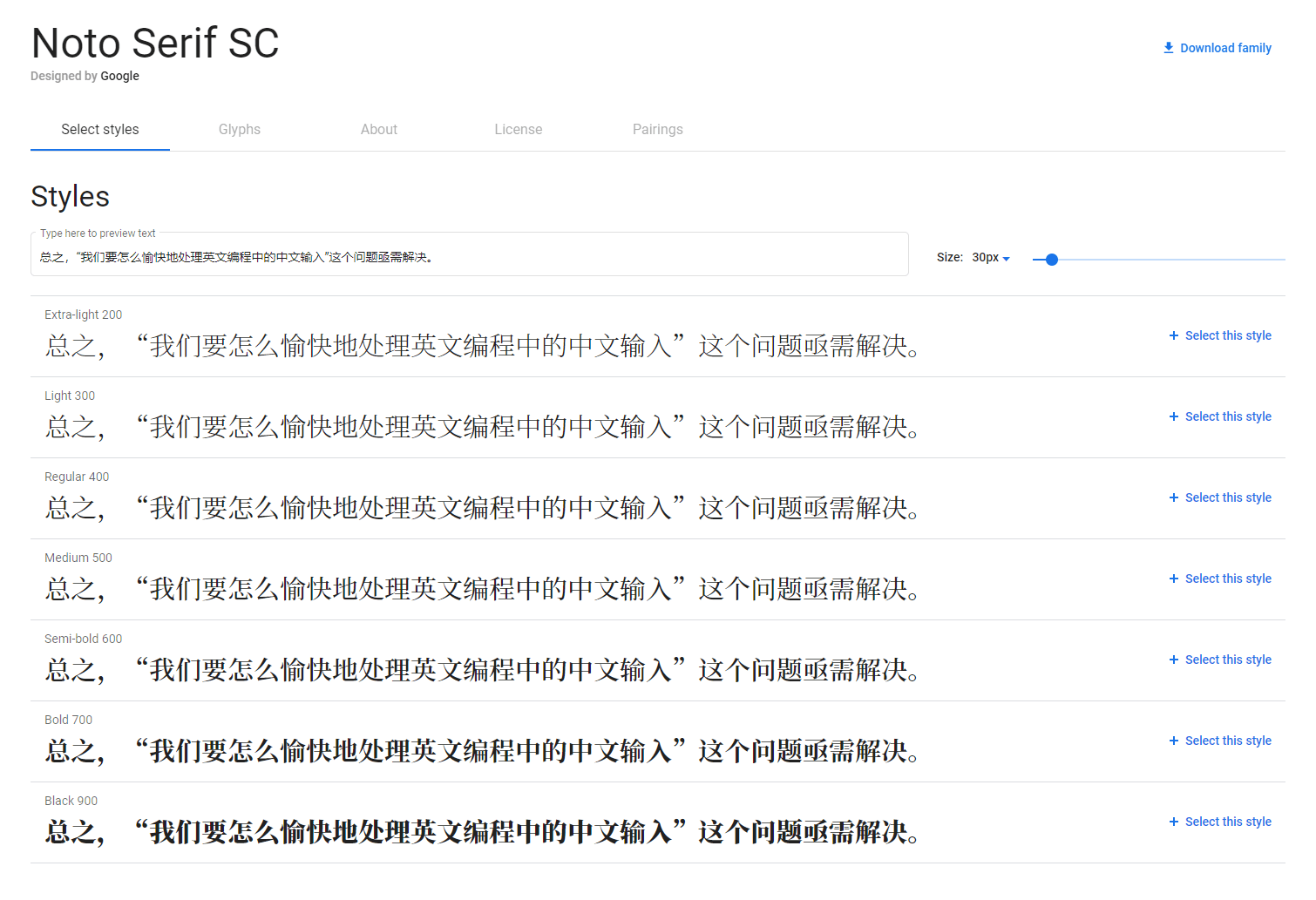Click the Medium 500 label
Image resolution: width=1316 pixels, height=900 pixels.
[x=78, y=558]
